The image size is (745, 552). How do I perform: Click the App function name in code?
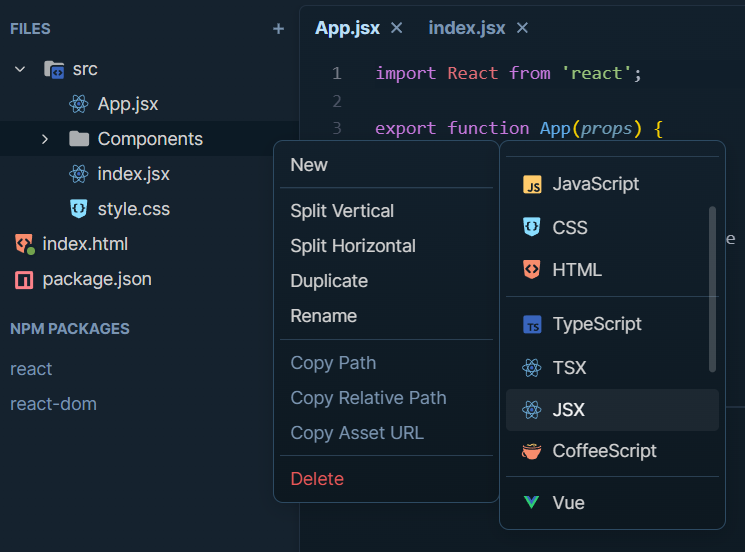tap(555, 129)
